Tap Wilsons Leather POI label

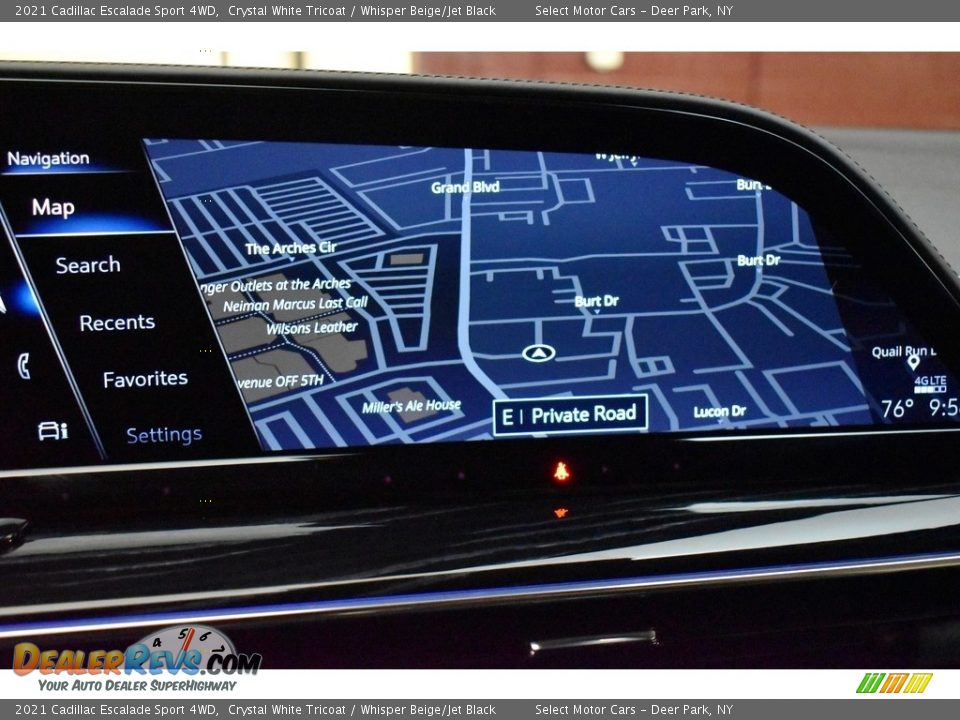(x=312, y=328)
